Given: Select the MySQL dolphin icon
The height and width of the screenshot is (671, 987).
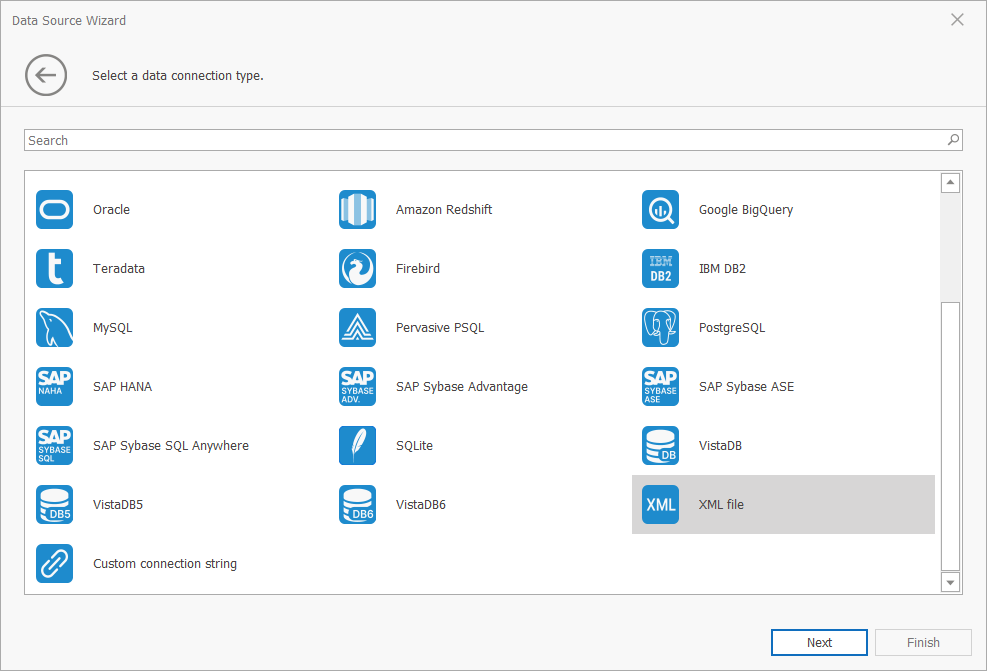Looking at the screenshot, I should (x=55, y=328).
